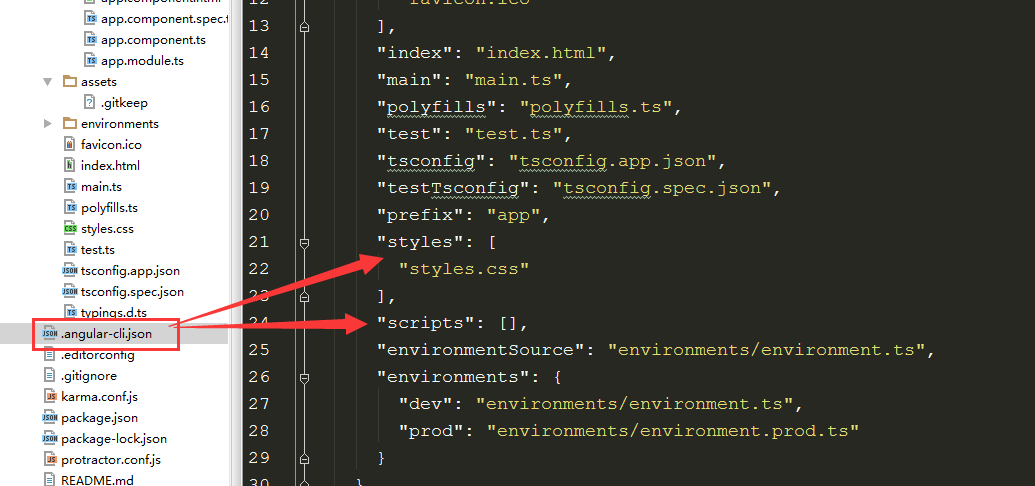Select .gitkeep under assets
The height and width of the screenshot is (486, 1035).
(124, 102)
